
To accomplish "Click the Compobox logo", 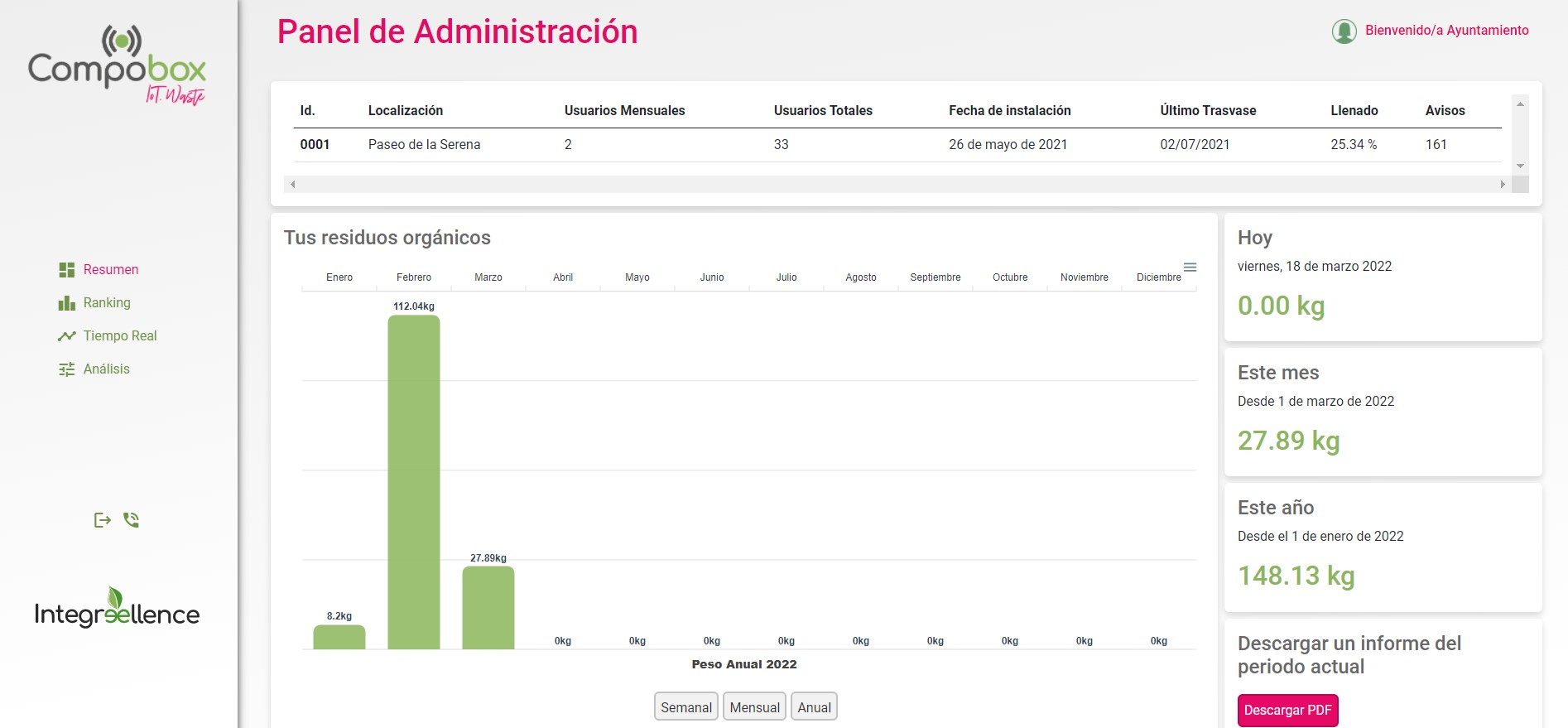I will tap(118, 66).
